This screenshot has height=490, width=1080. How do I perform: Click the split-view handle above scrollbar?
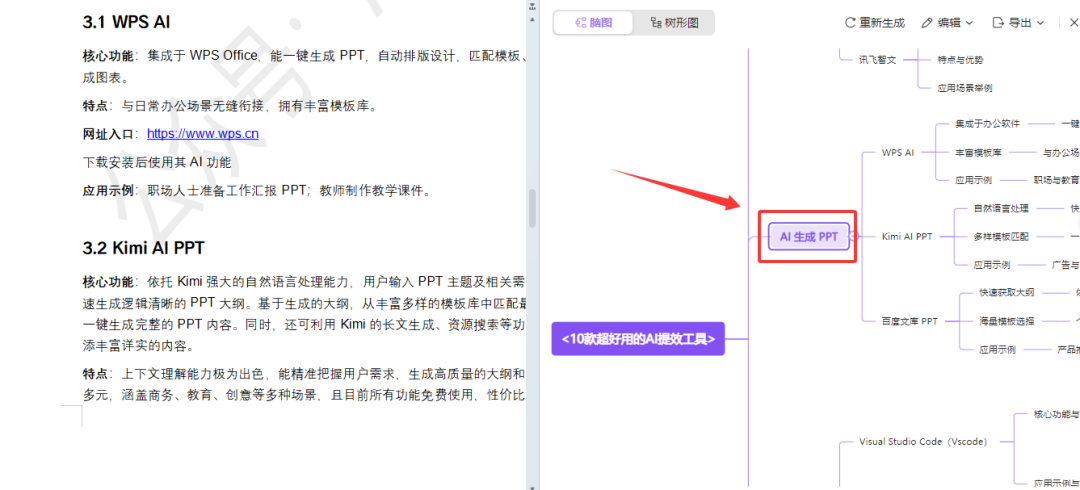pyautogui.click(x=532, y=6)
